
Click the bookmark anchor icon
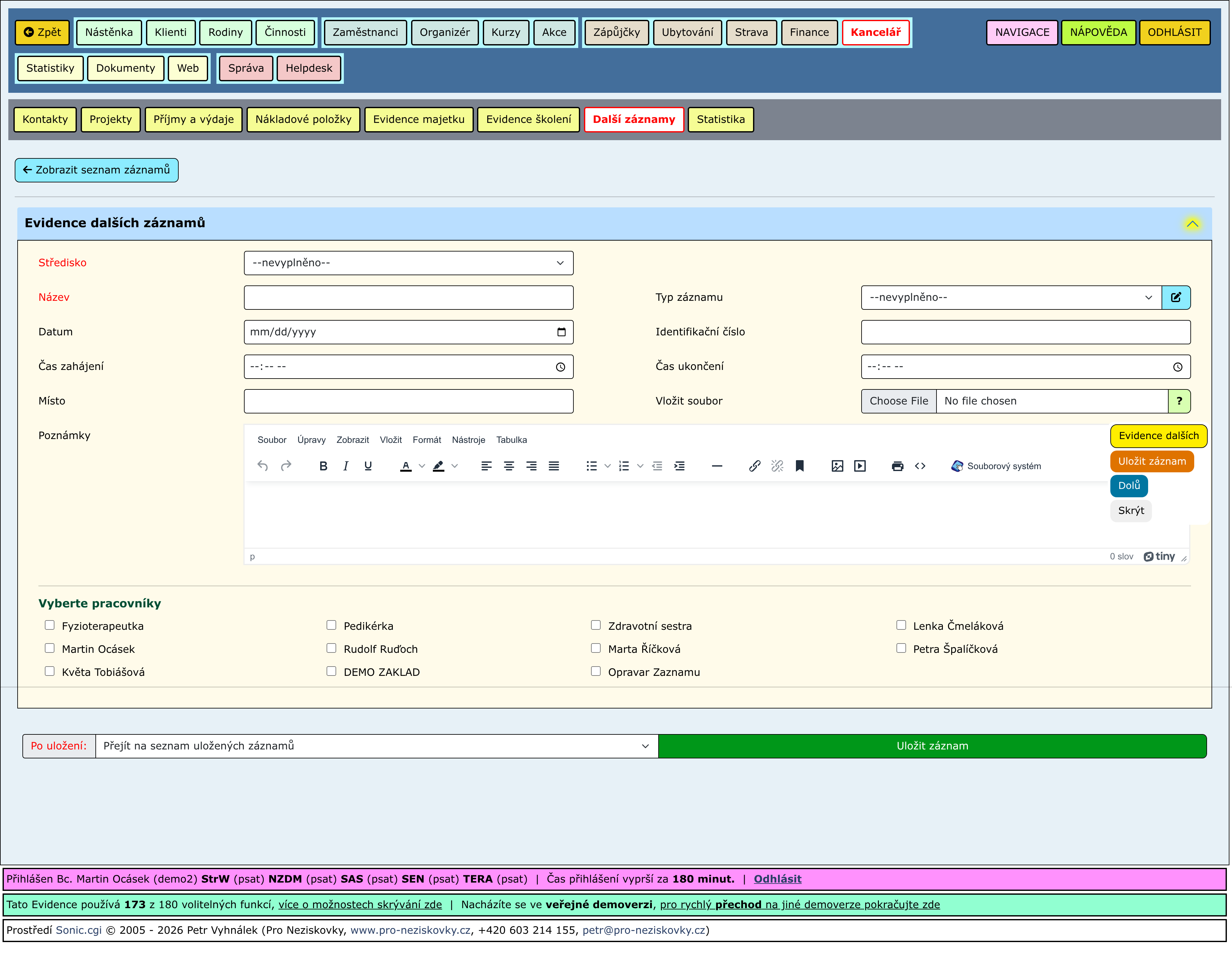(x=799, y=466)
